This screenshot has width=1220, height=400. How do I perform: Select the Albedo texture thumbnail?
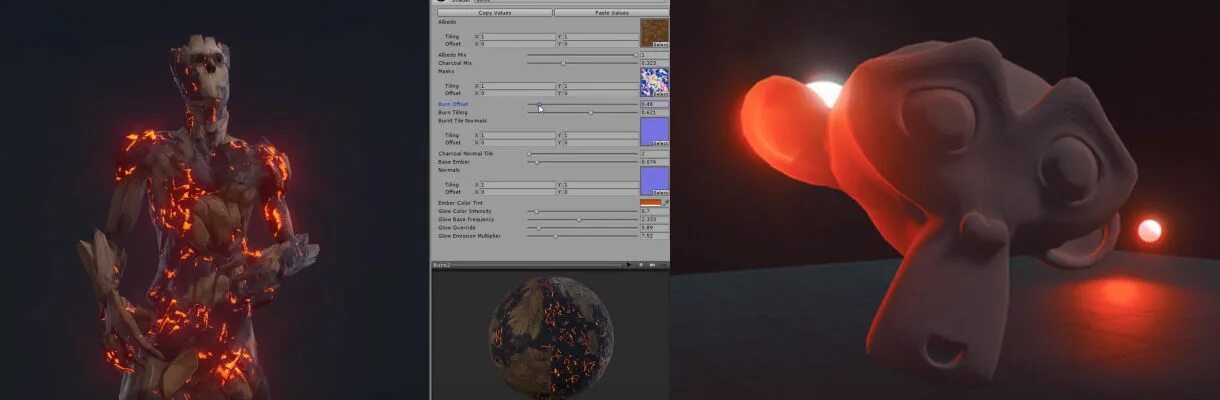[654, 33]
